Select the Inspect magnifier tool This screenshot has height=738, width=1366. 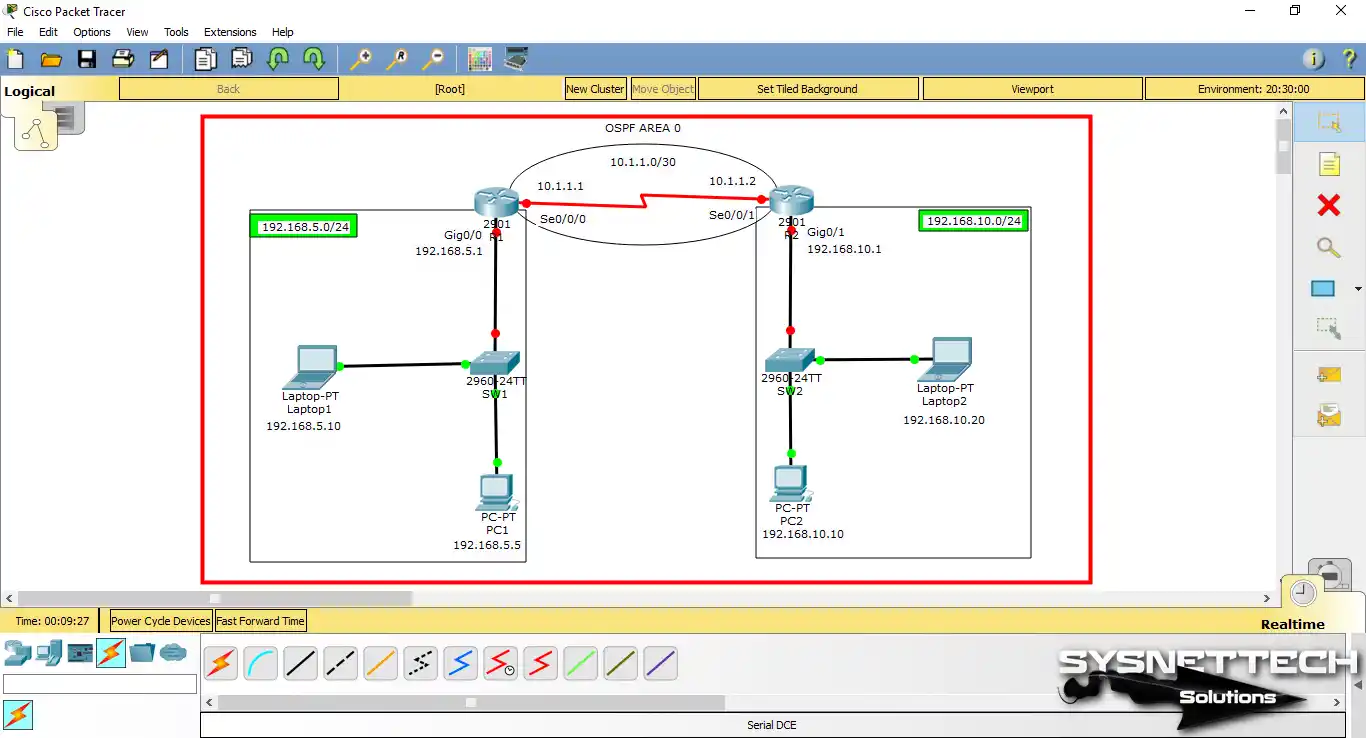[1328, 247]
